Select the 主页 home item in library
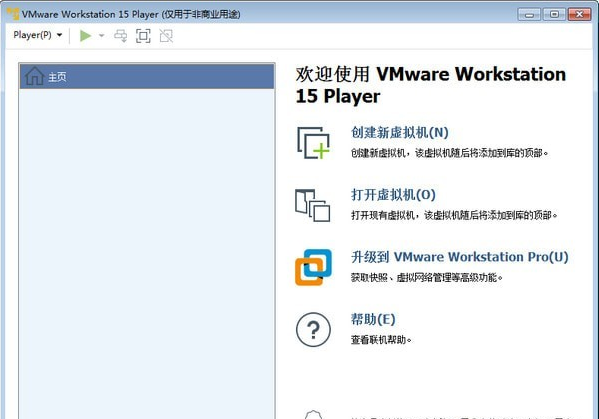 pyautogui.click(x=147, y=76)
